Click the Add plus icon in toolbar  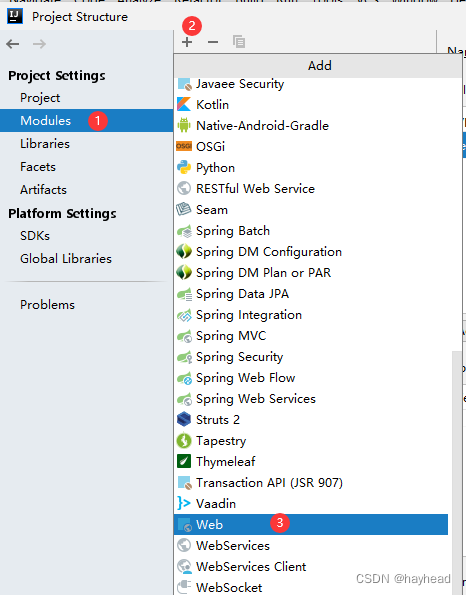click(x=187, y=42)
